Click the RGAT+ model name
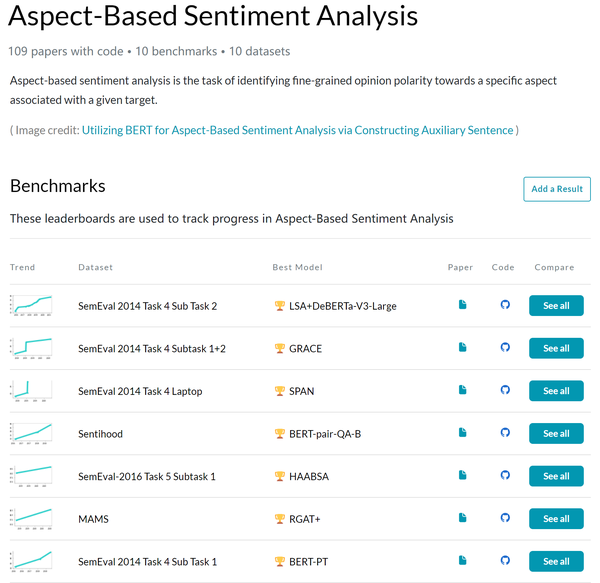This screenshot has width=600, height=583. (304, 519)
